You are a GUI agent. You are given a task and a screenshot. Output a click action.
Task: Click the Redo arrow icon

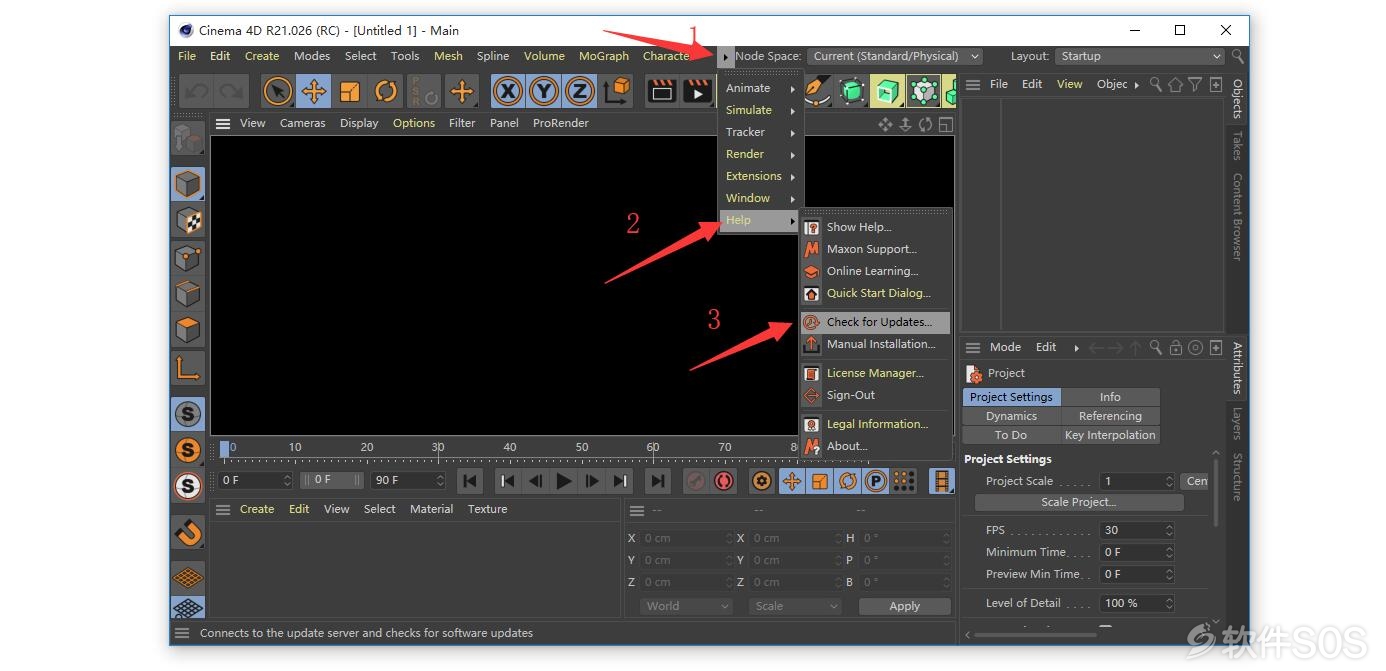232,92
